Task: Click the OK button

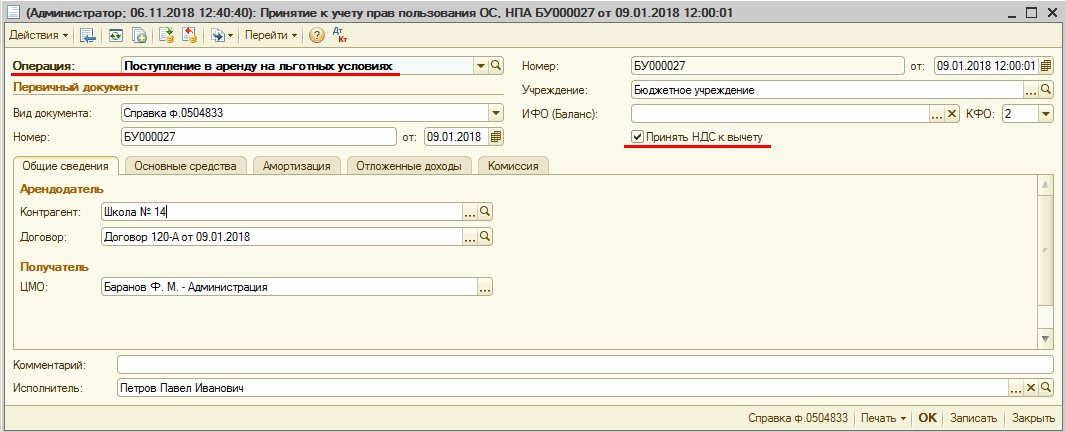Action: coord(927,418)
